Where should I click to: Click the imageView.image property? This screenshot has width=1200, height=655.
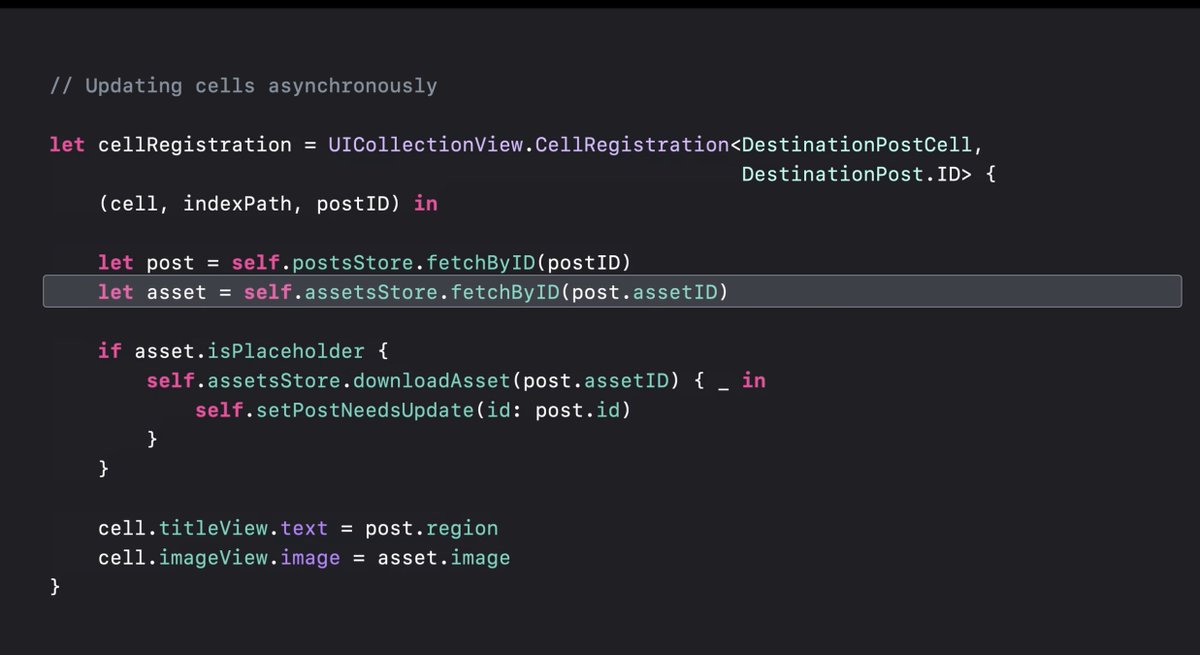tap(270, 557)
